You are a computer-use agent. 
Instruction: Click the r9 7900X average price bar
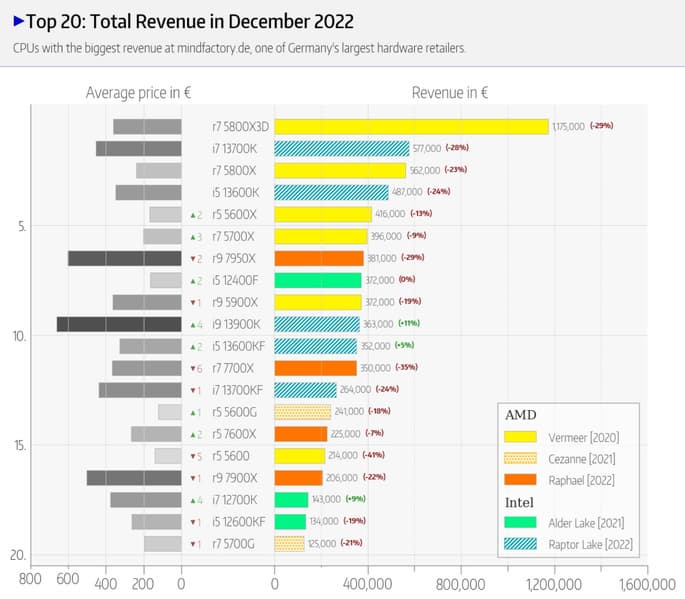134,478
